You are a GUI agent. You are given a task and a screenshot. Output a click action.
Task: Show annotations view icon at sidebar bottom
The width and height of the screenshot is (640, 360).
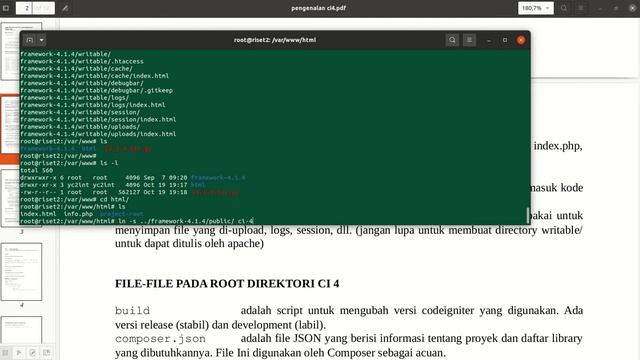click(x=33, y=353)
